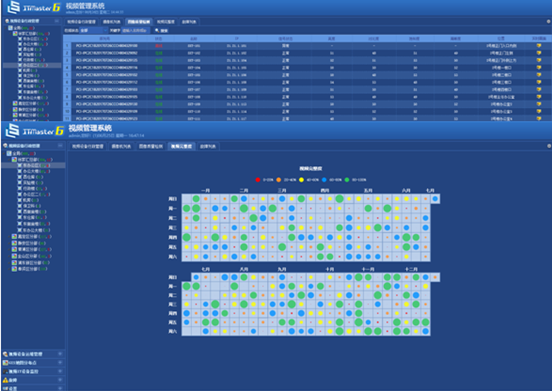Click yellow action icon in the offline first row
The width and height of the screenshot is (552, 391).
tap(539, 46)
